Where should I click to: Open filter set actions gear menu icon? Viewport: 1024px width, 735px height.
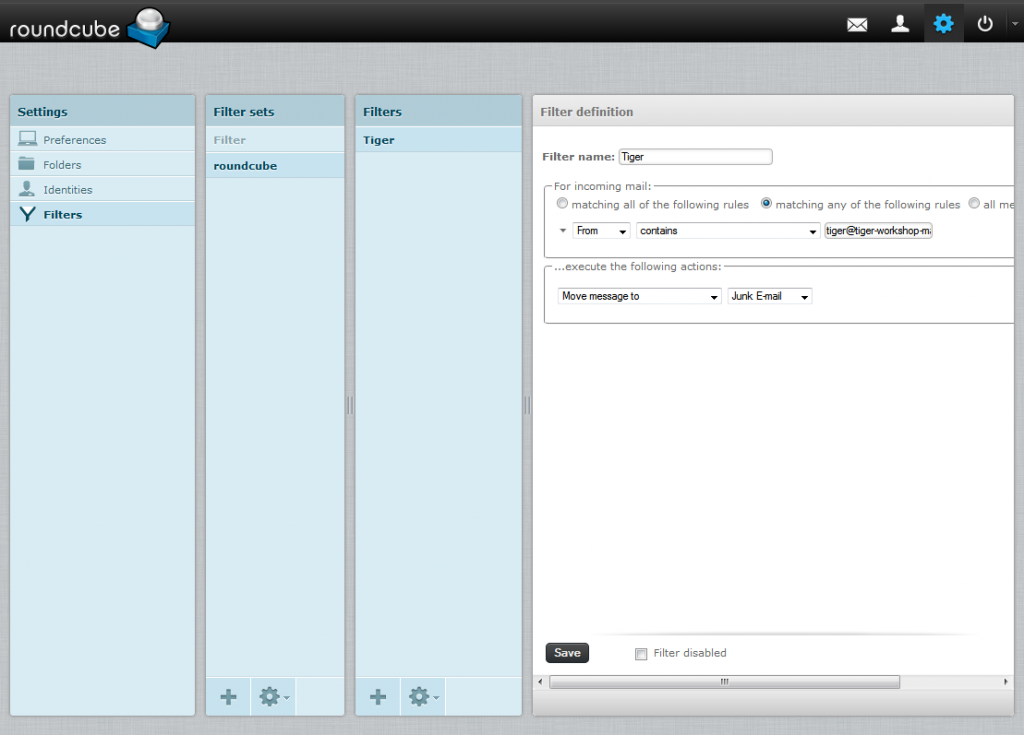pos(270,697)
